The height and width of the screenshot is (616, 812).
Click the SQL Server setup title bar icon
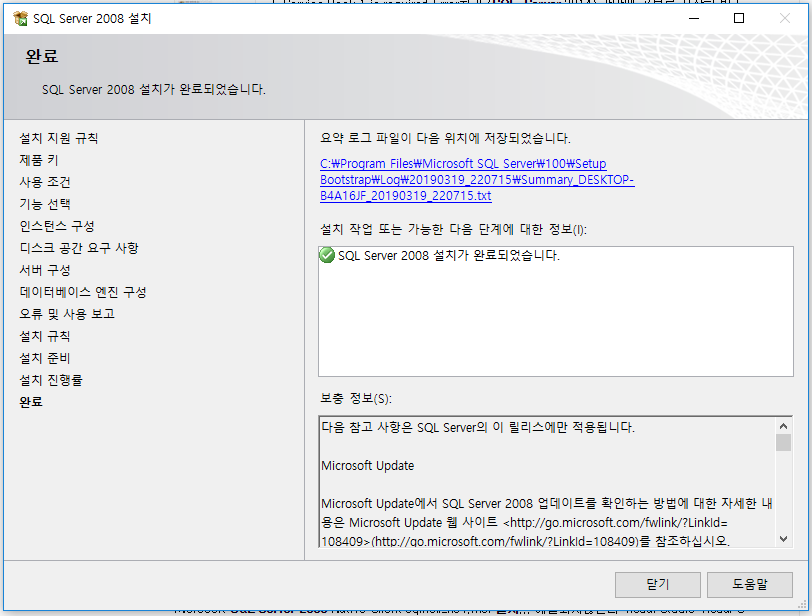(x=21, y=19)
